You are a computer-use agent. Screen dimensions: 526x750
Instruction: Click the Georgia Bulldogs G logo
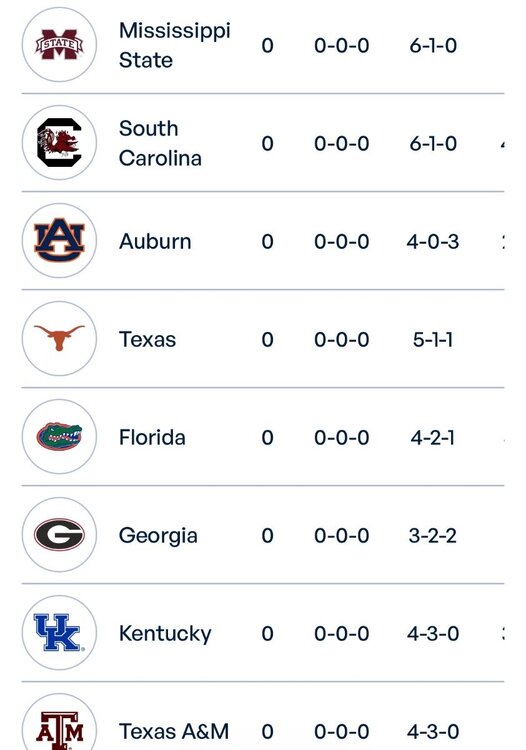click(x=59, y=535)
